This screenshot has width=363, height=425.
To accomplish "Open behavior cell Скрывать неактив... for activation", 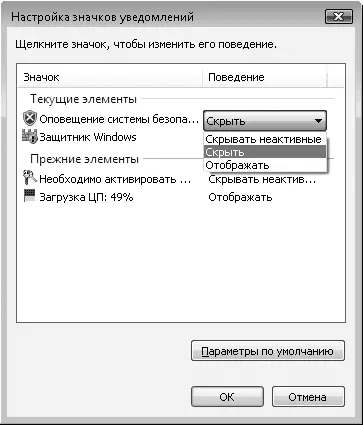I will pos(262,179).
